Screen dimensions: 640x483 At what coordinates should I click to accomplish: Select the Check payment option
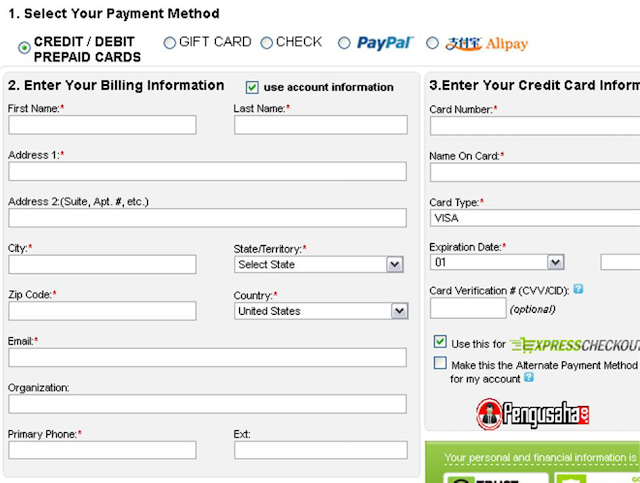pos(267,43)
